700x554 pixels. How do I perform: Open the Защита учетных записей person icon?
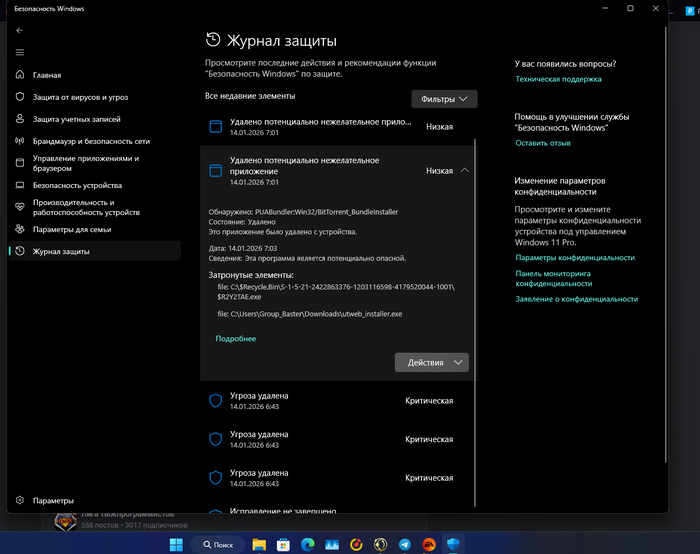point(20,119)
